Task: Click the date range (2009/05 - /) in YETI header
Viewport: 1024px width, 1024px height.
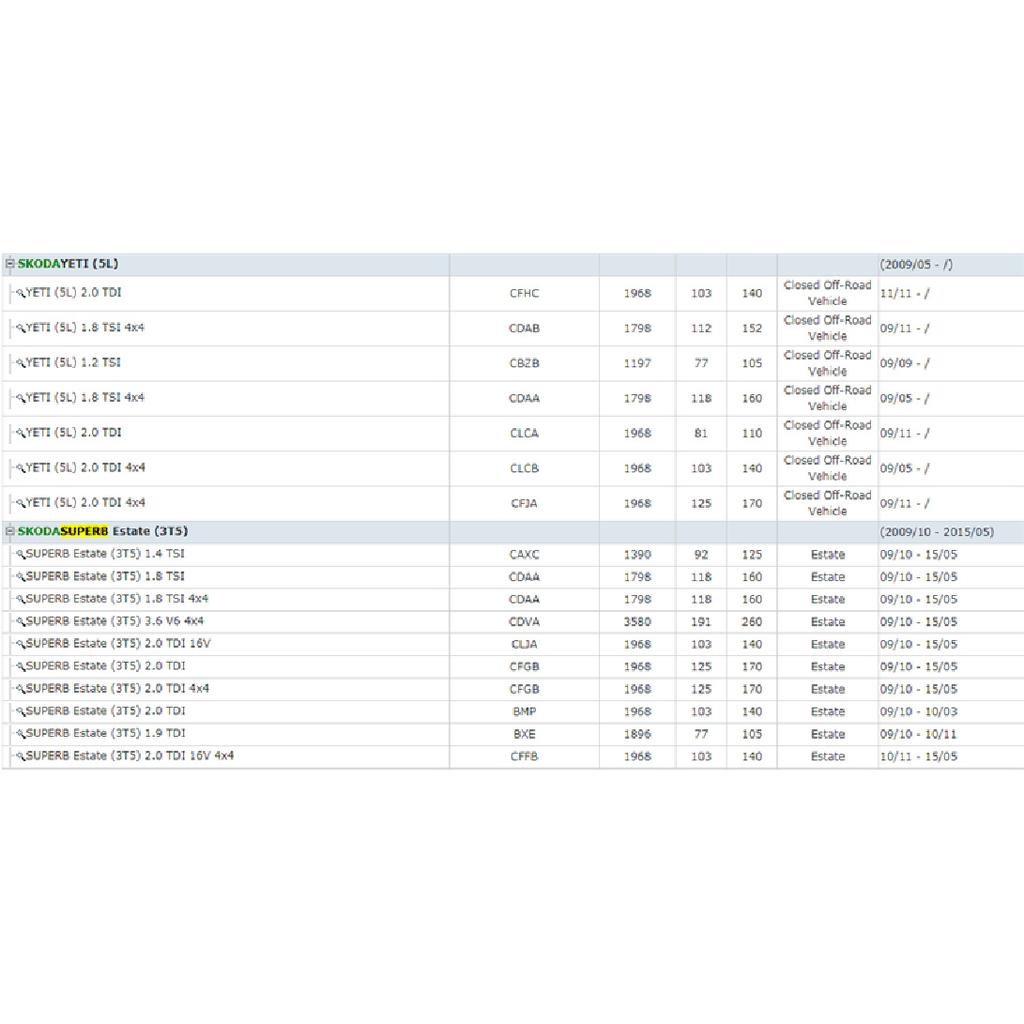Action: 916,264
